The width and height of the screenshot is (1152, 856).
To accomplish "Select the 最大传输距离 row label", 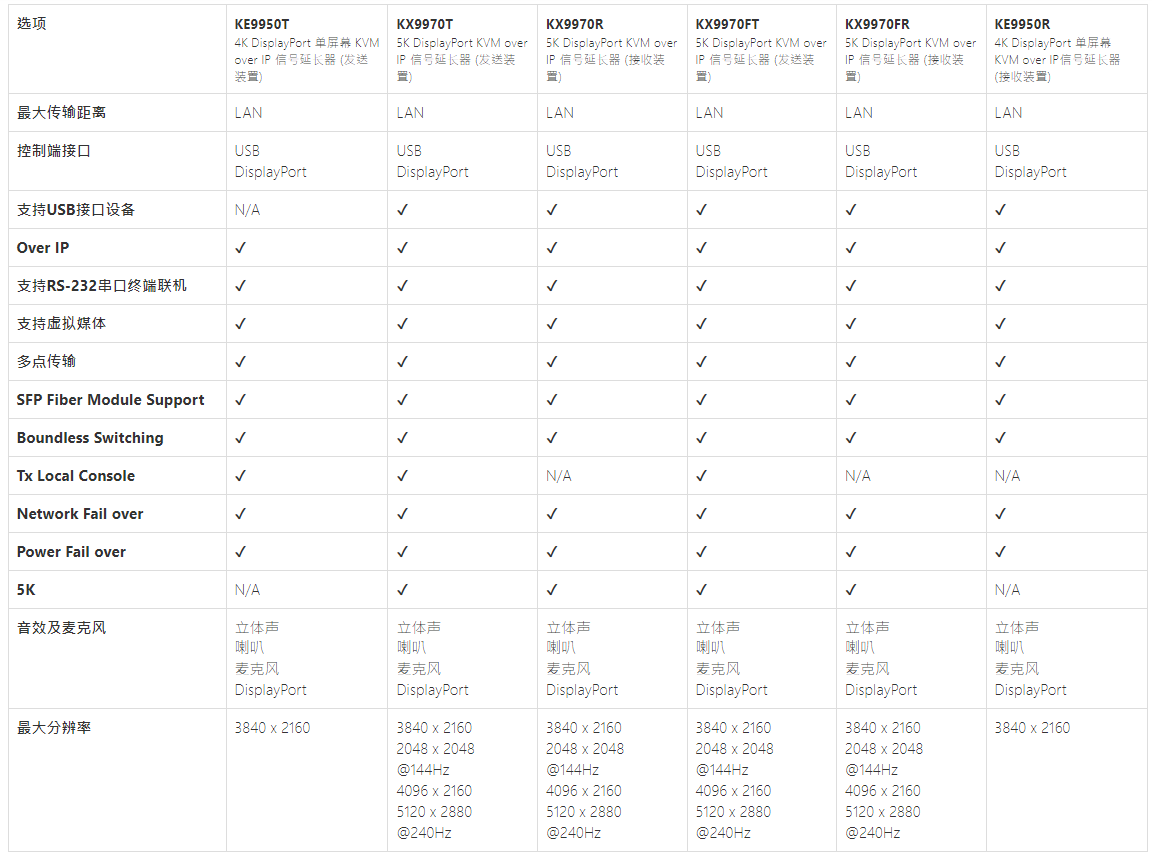I will point(61,113).
